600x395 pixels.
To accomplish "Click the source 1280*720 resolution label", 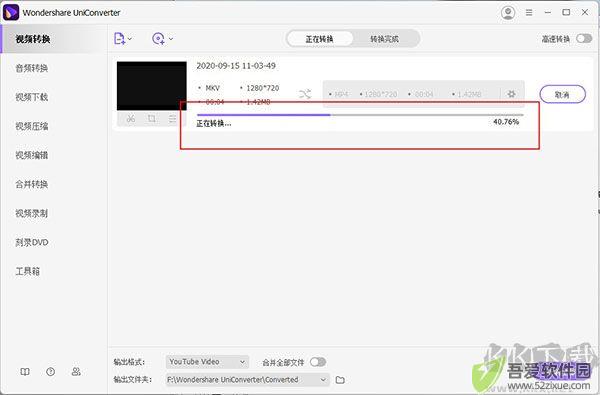I will click(x=262, y=88).
